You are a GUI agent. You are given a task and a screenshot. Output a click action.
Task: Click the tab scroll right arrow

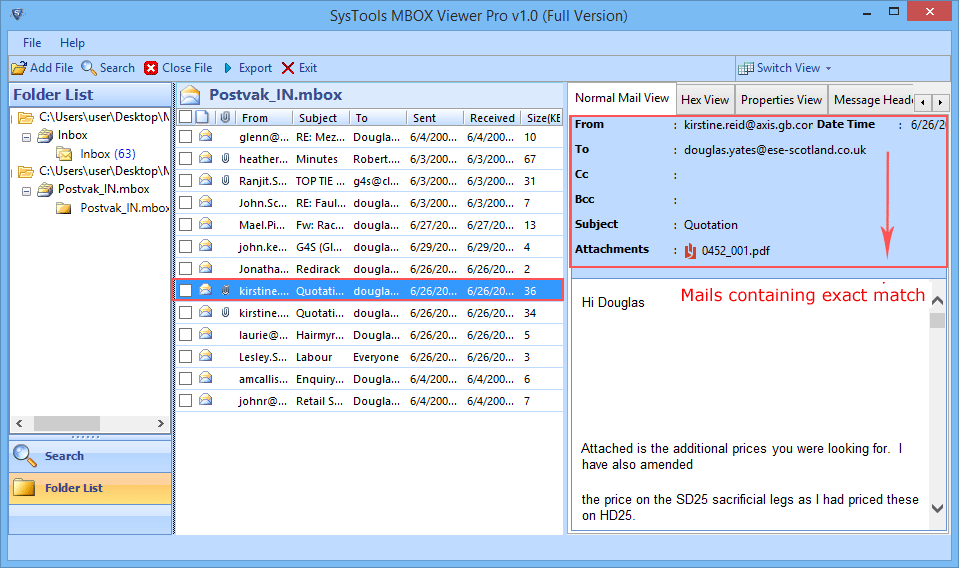pos(941,102)
